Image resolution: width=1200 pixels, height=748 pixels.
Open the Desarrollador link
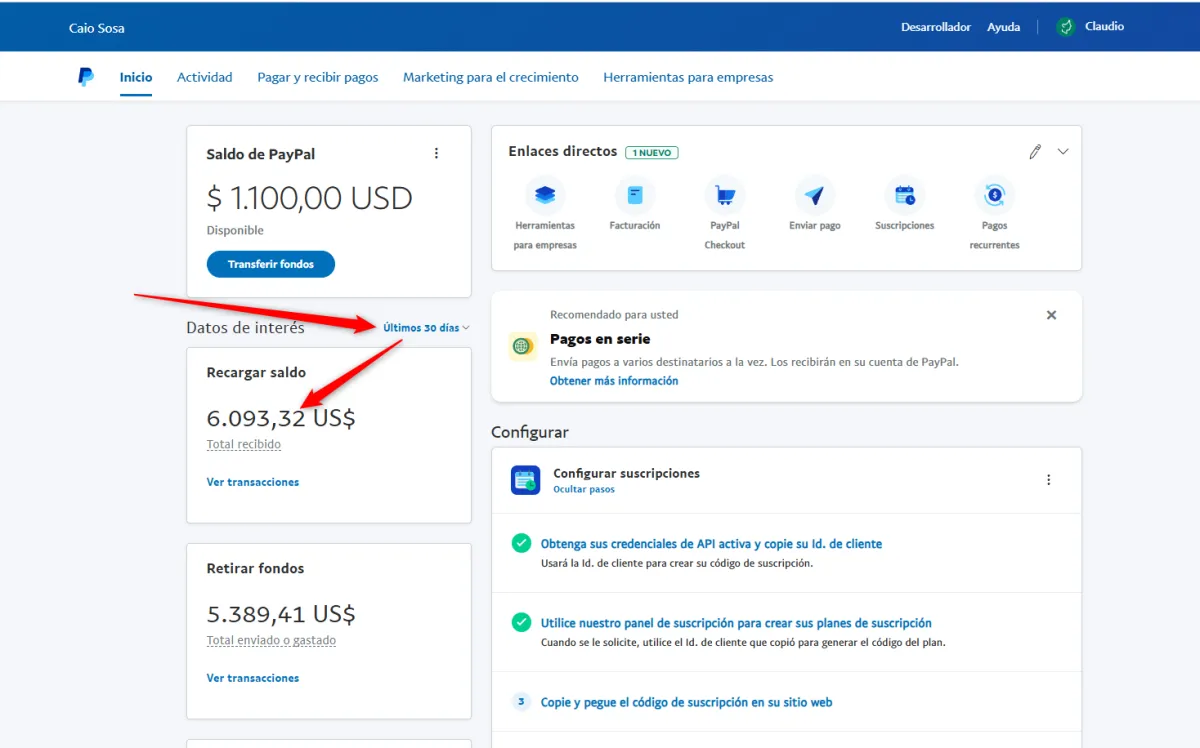click(x=936, y=27)
